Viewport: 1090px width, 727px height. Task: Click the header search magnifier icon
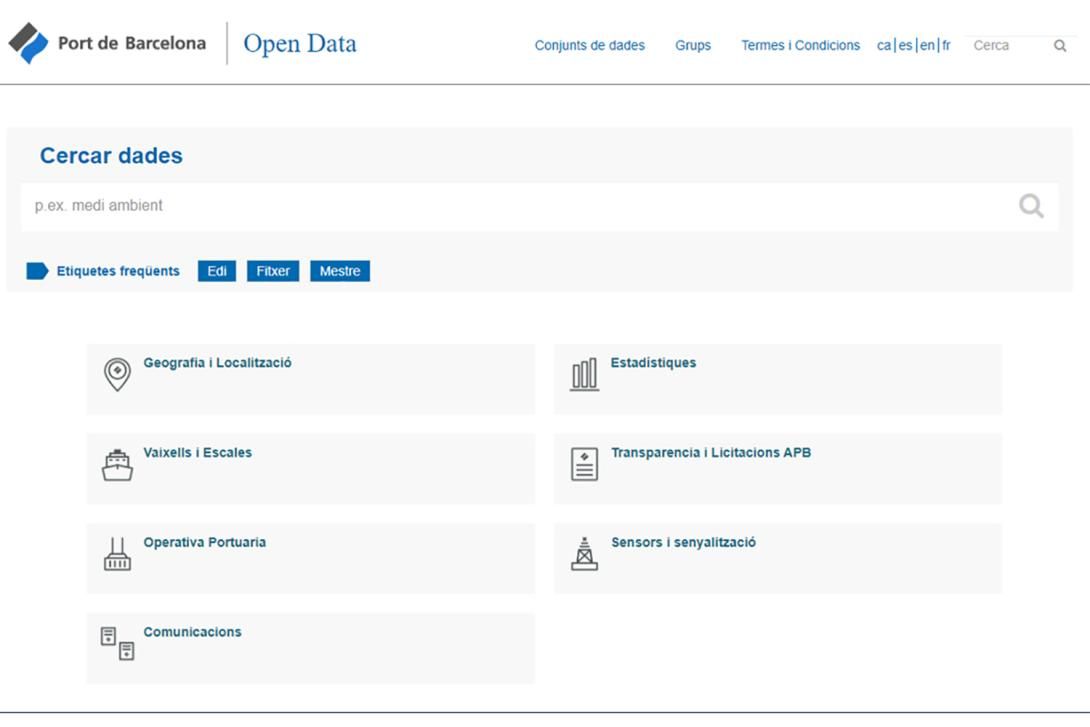tap(1059, 46)
